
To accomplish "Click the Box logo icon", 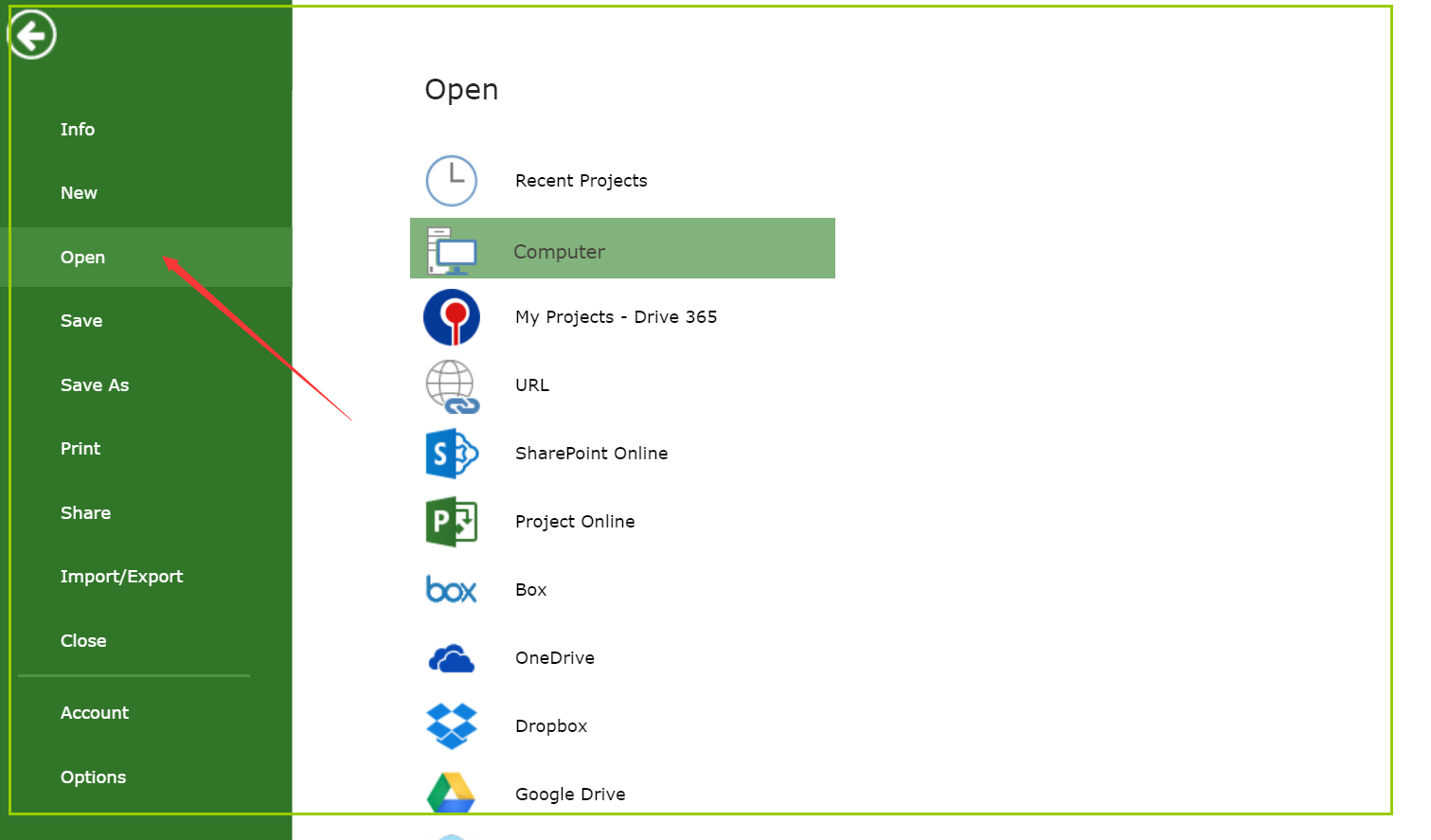I will [452, 589].
